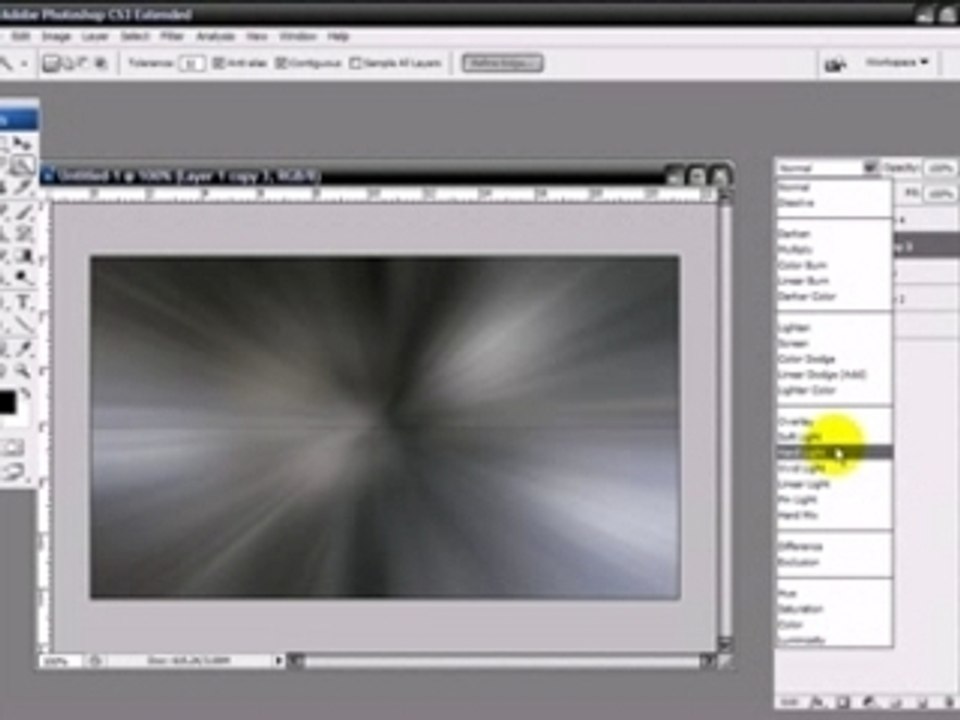Viewport: 960px width, 720px height.
Task: Click the document horizontal scrollbar
Action: point(502,661)
